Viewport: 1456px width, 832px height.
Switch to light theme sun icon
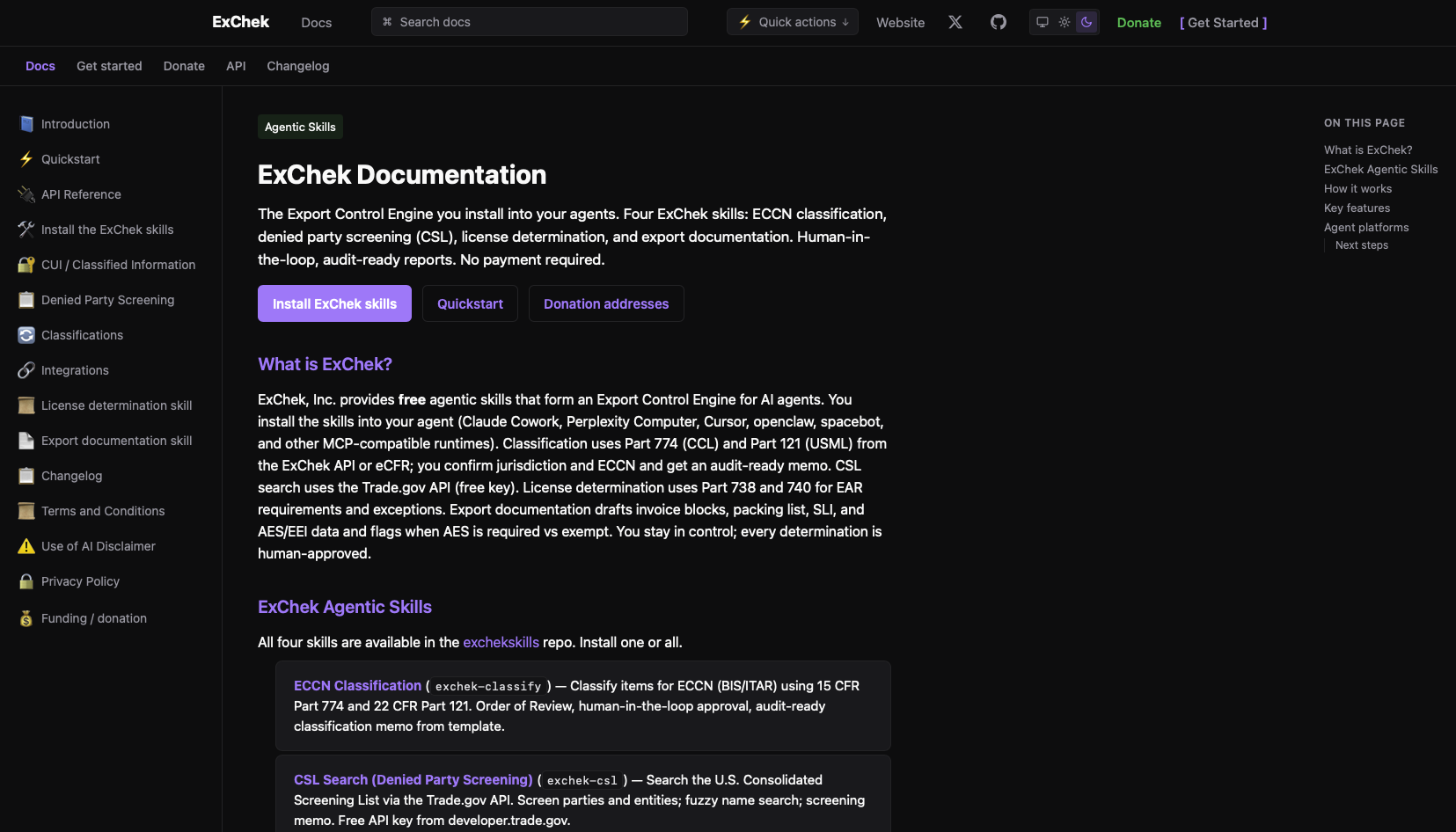pos(1065,22)
